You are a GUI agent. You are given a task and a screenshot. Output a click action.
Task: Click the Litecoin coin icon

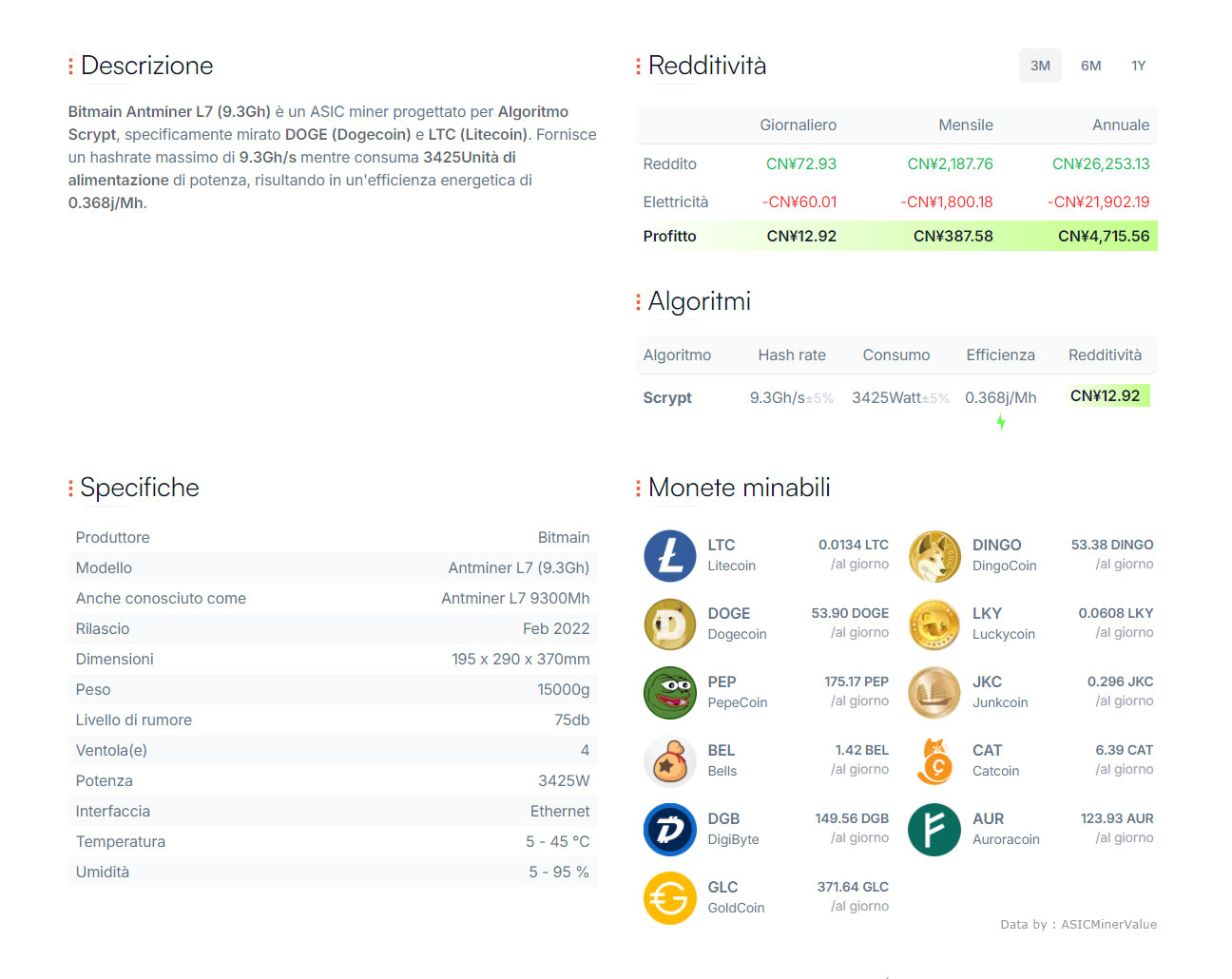click(x=670, y=556)
